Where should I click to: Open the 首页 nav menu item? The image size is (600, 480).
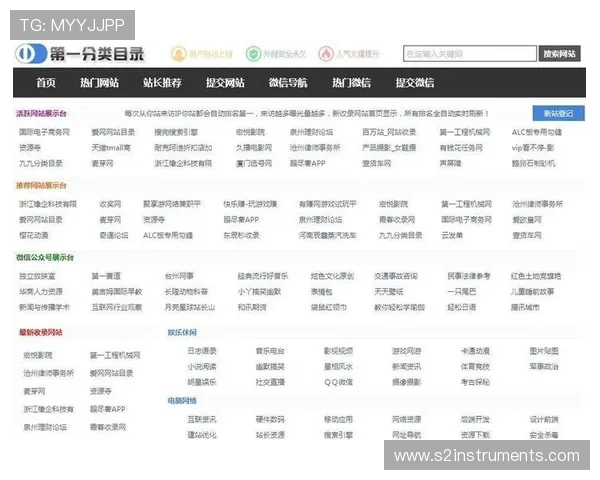click(46, 83)
